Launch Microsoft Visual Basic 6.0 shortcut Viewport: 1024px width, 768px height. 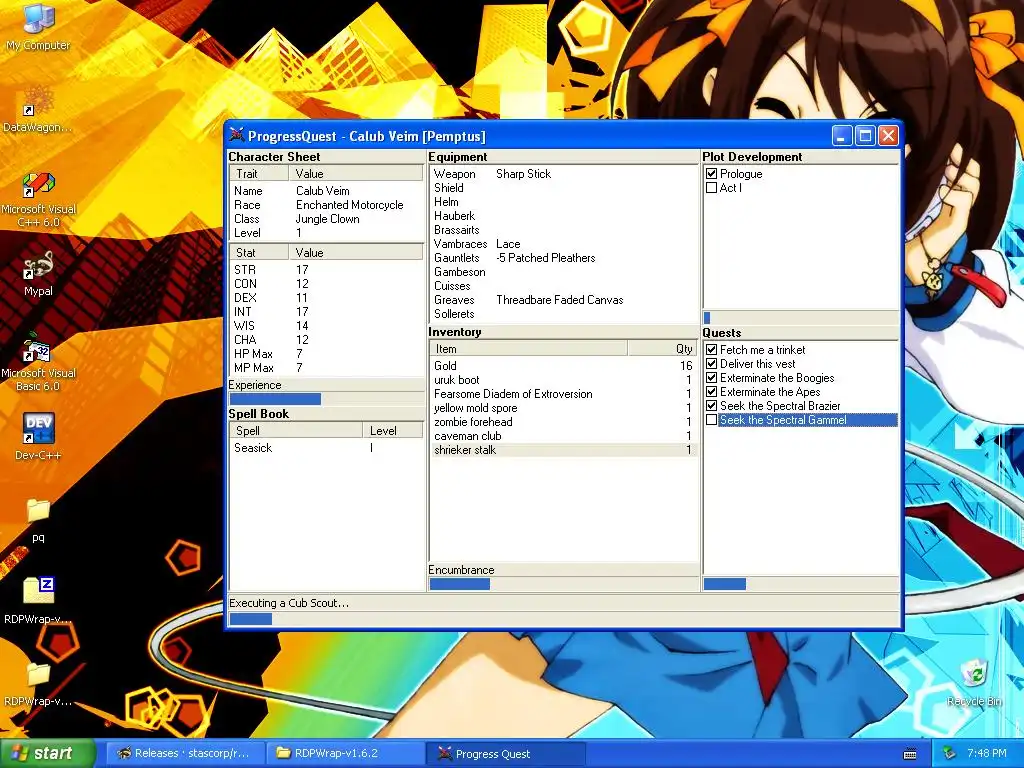38,364
